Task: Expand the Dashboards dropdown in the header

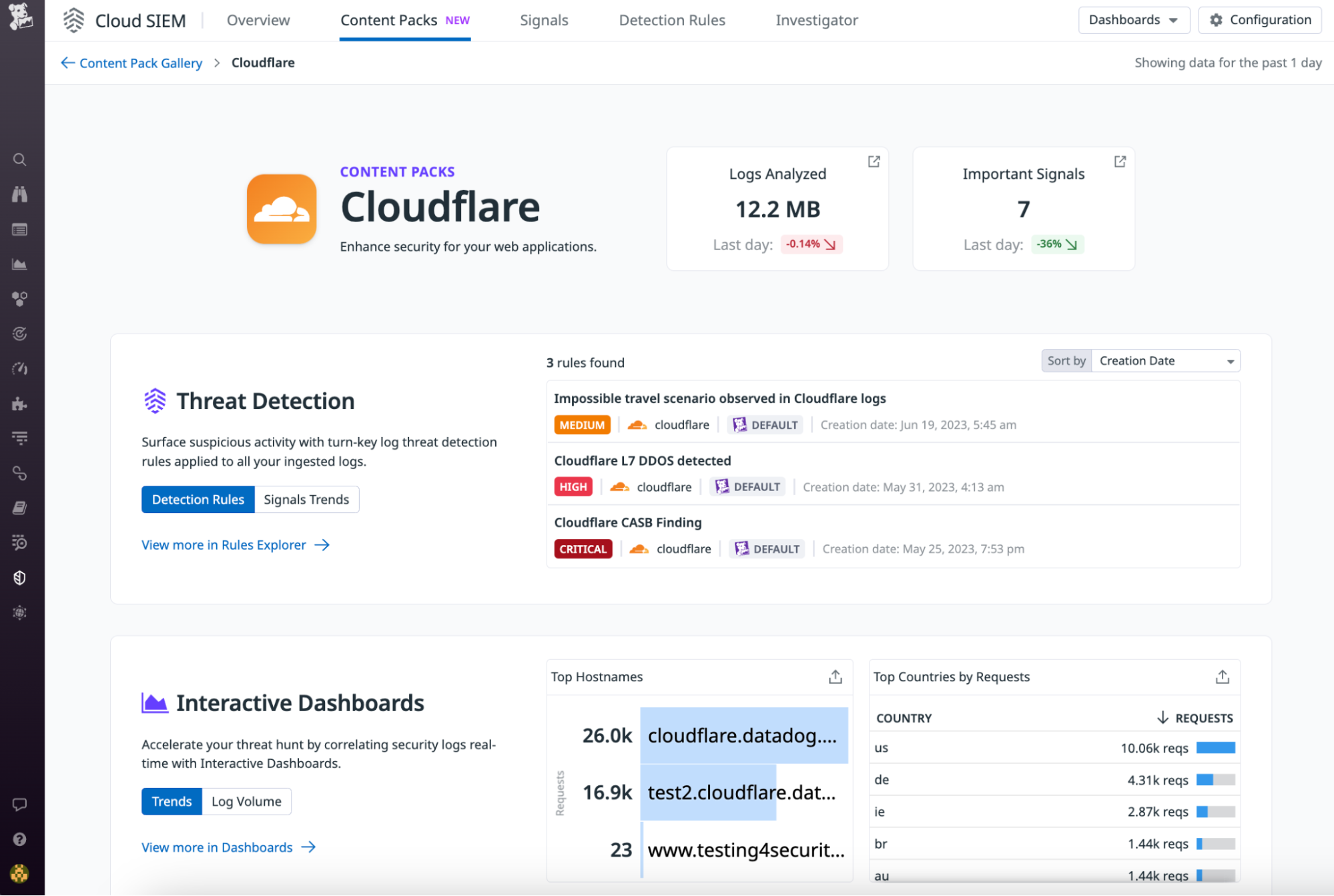Action: (1134, 20)
